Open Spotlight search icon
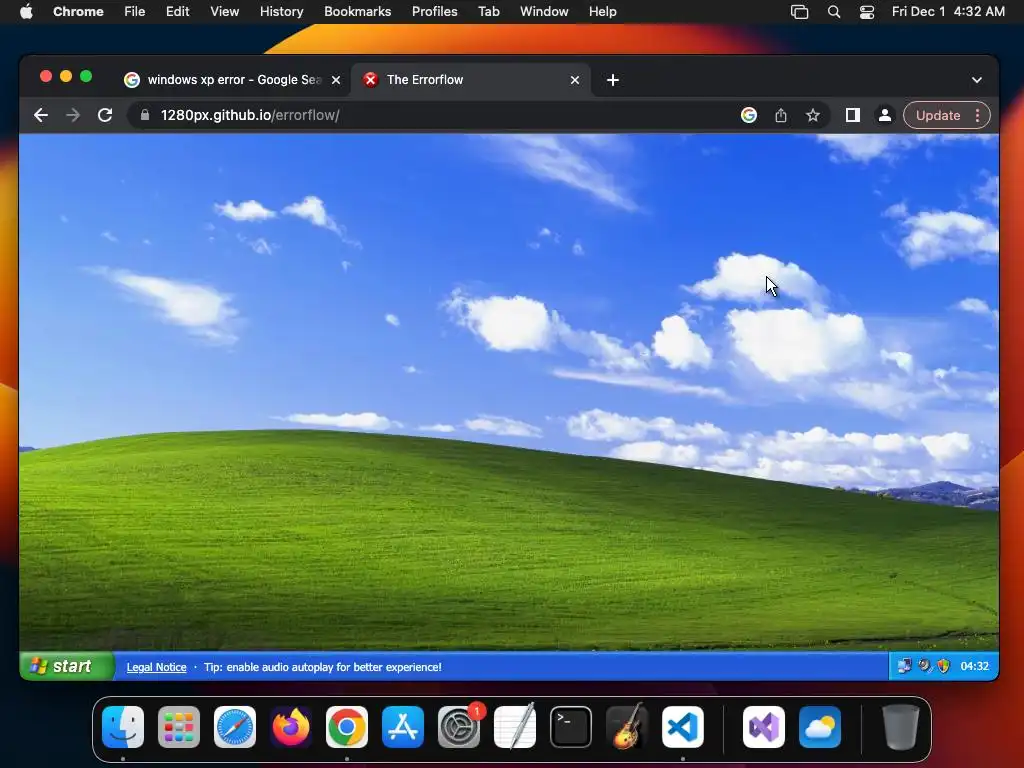 834,11
